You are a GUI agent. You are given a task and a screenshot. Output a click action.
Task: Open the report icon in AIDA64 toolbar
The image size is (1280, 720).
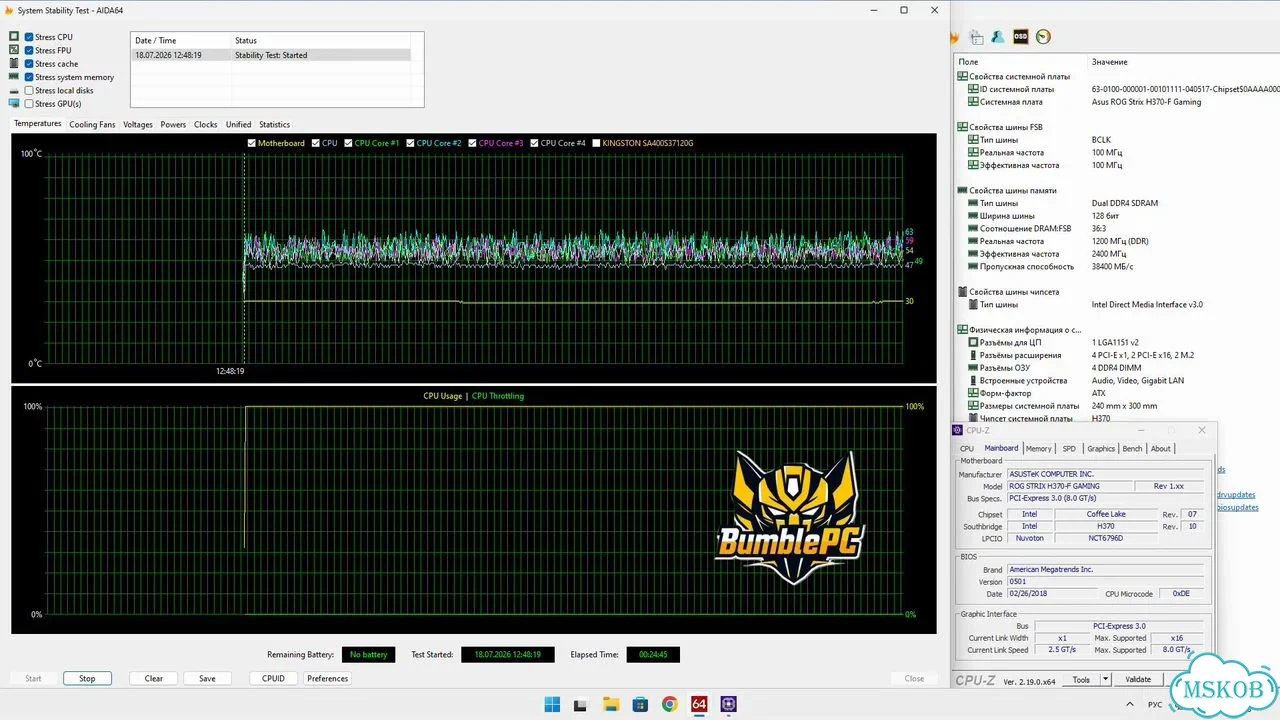(x=976, y=37)
